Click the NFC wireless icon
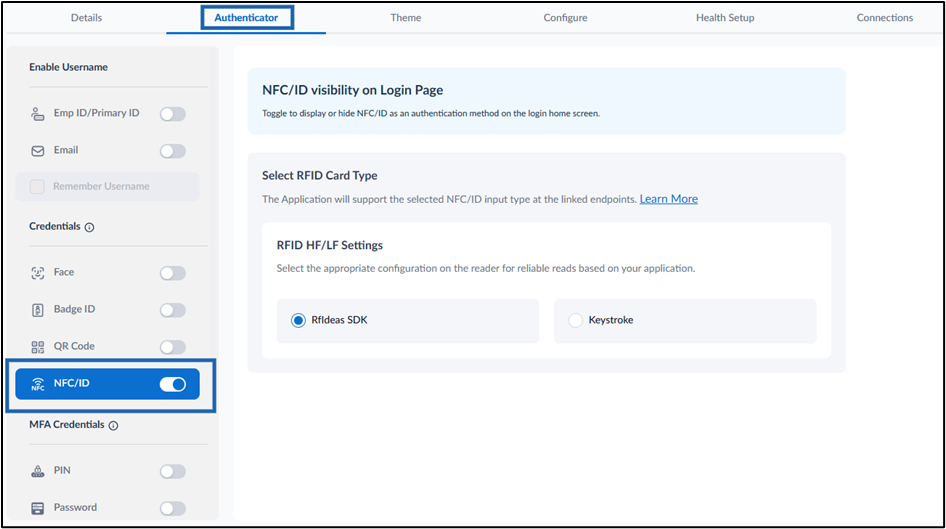The width and height of the screenshot is (946, 529). (x=37, y=384)
